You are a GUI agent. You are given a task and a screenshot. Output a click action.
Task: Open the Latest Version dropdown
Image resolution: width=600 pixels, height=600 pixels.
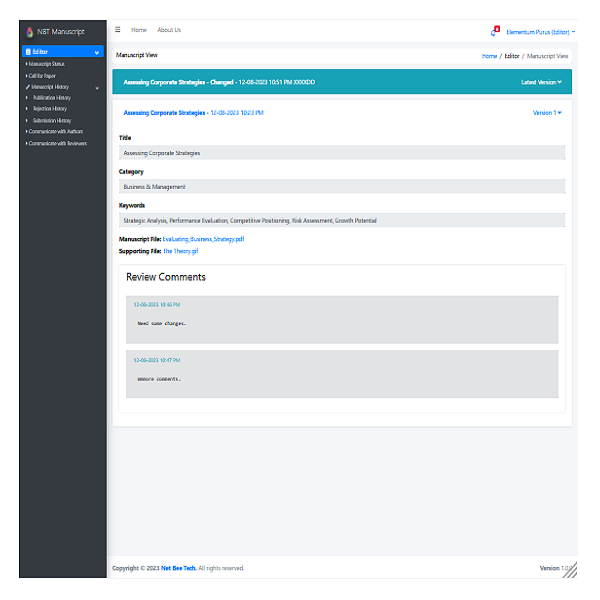[x=541, y=82]
